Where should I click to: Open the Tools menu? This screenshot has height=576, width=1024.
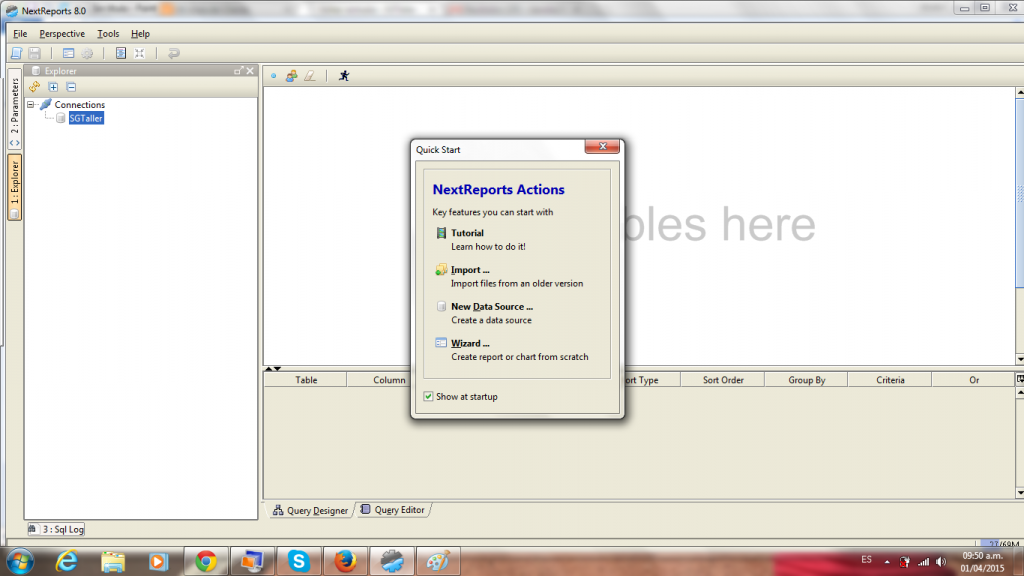108,34
